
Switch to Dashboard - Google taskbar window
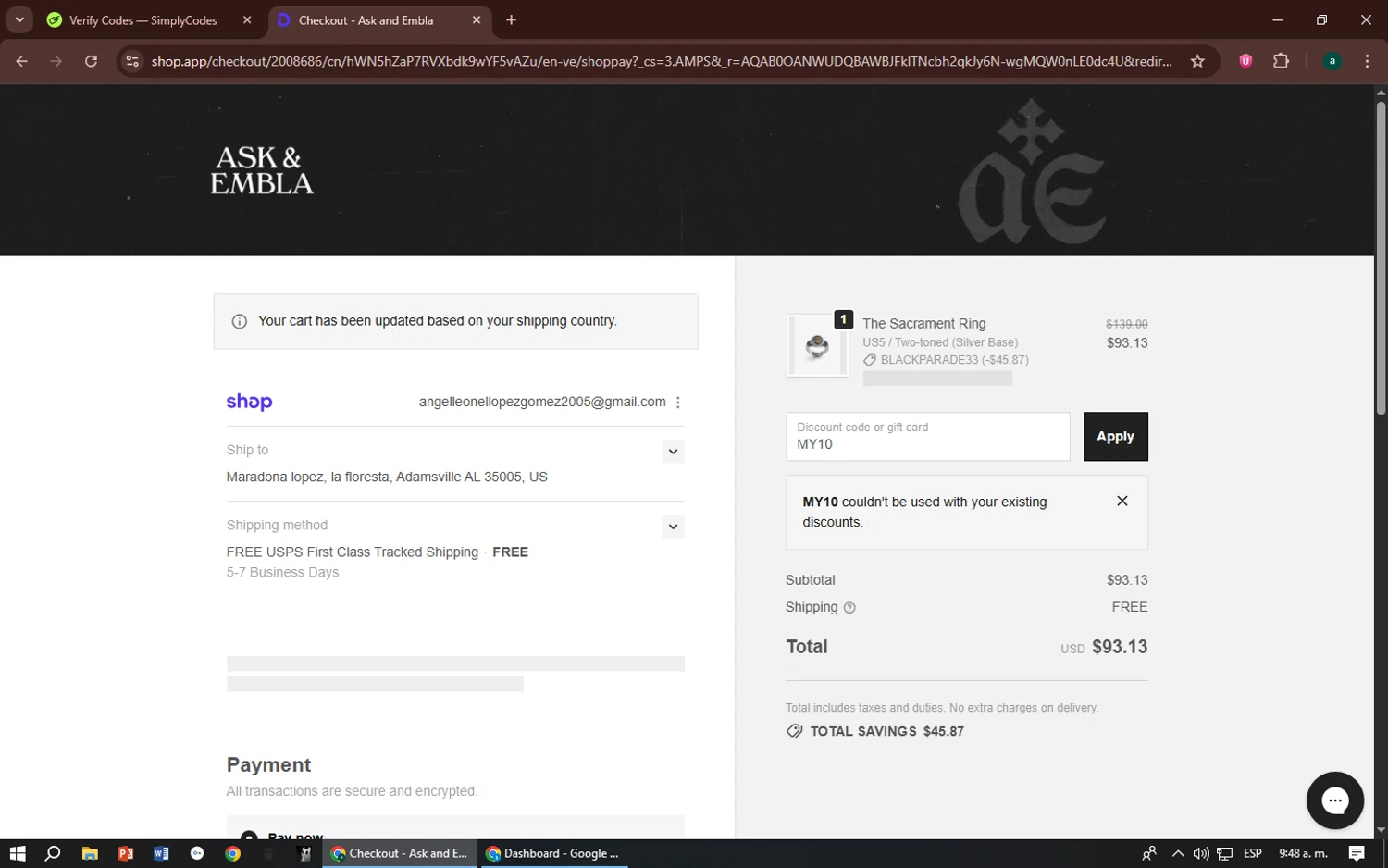coord(553,853)
